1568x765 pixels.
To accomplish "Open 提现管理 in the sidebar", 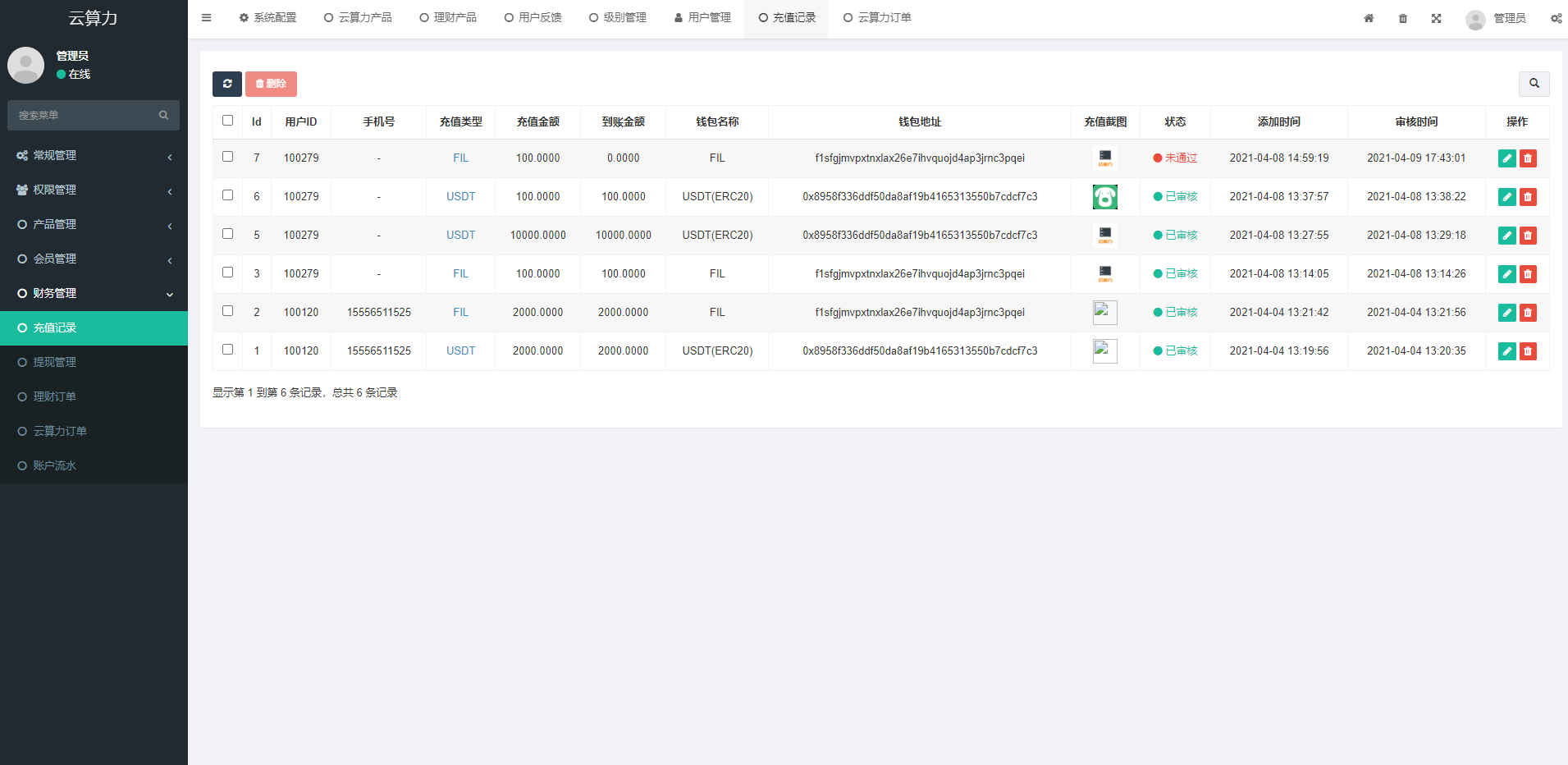I will pos(55,363).
